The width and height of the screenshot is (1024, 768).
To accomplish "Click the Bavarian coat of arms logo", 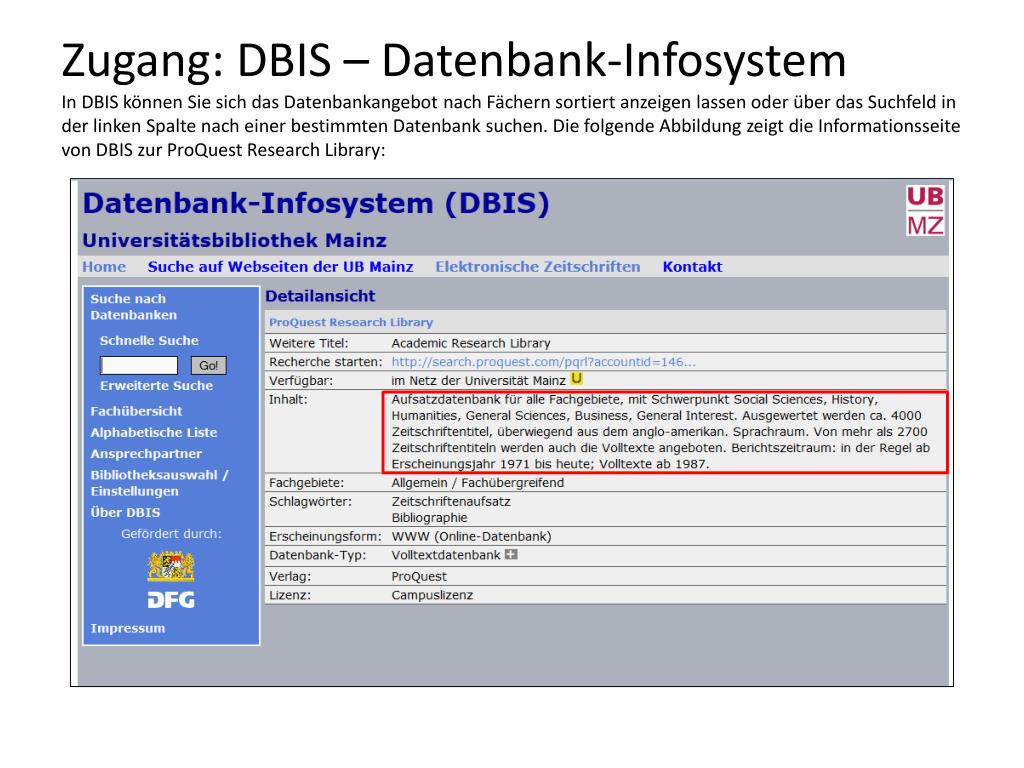I will click(x=171, y=566).
